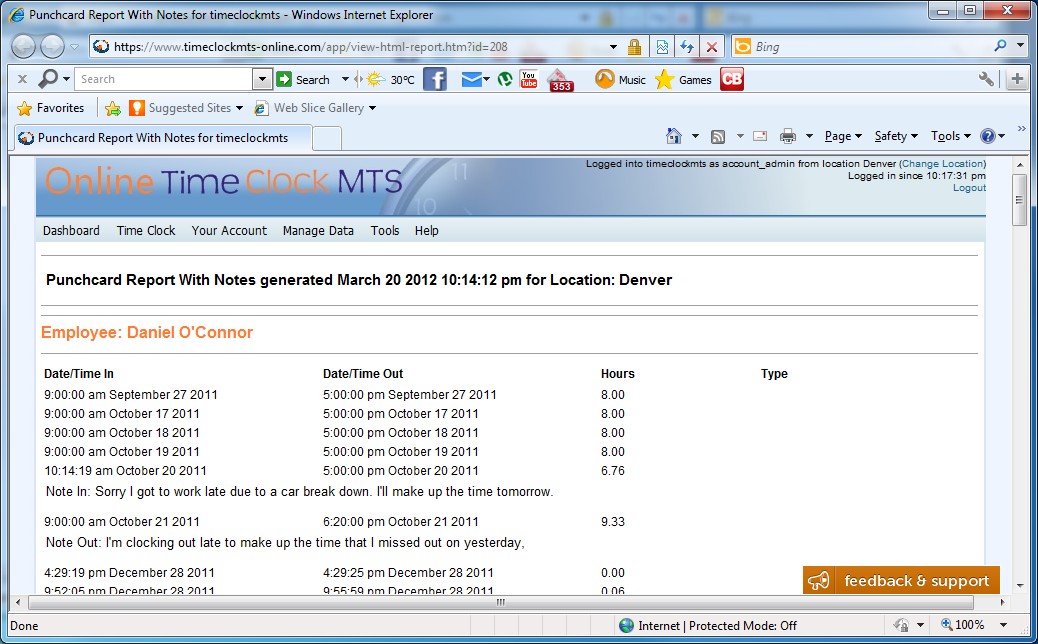
Task: Check the 30°C weather icon
Action: pyautogui.click(x=393, y=79)
